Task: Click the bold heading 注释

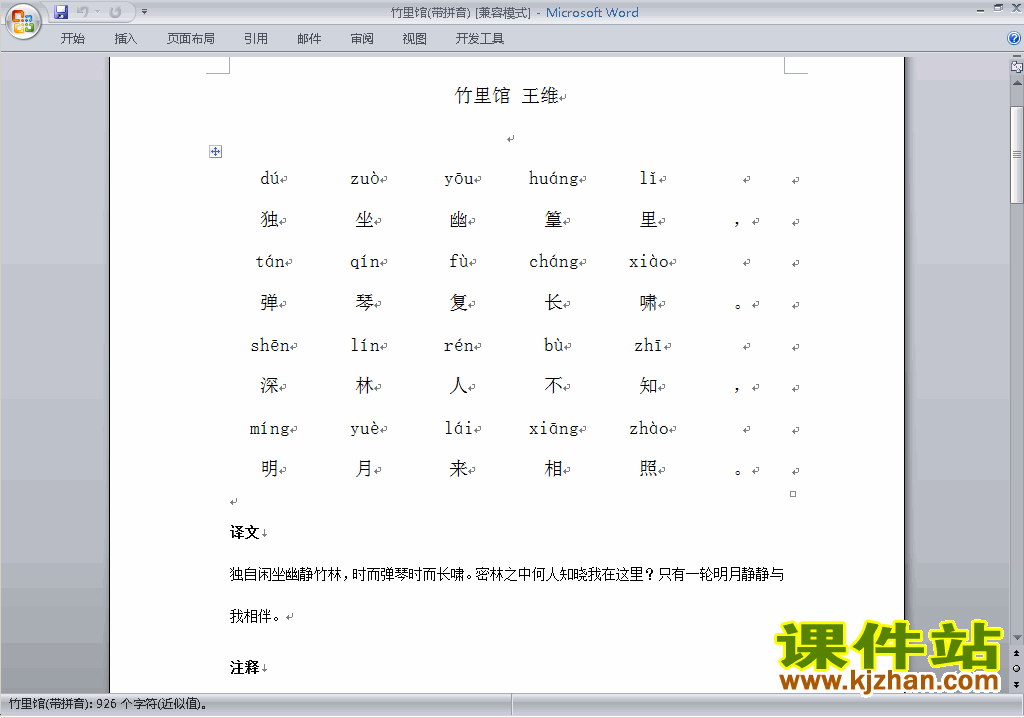Action: 244,667
